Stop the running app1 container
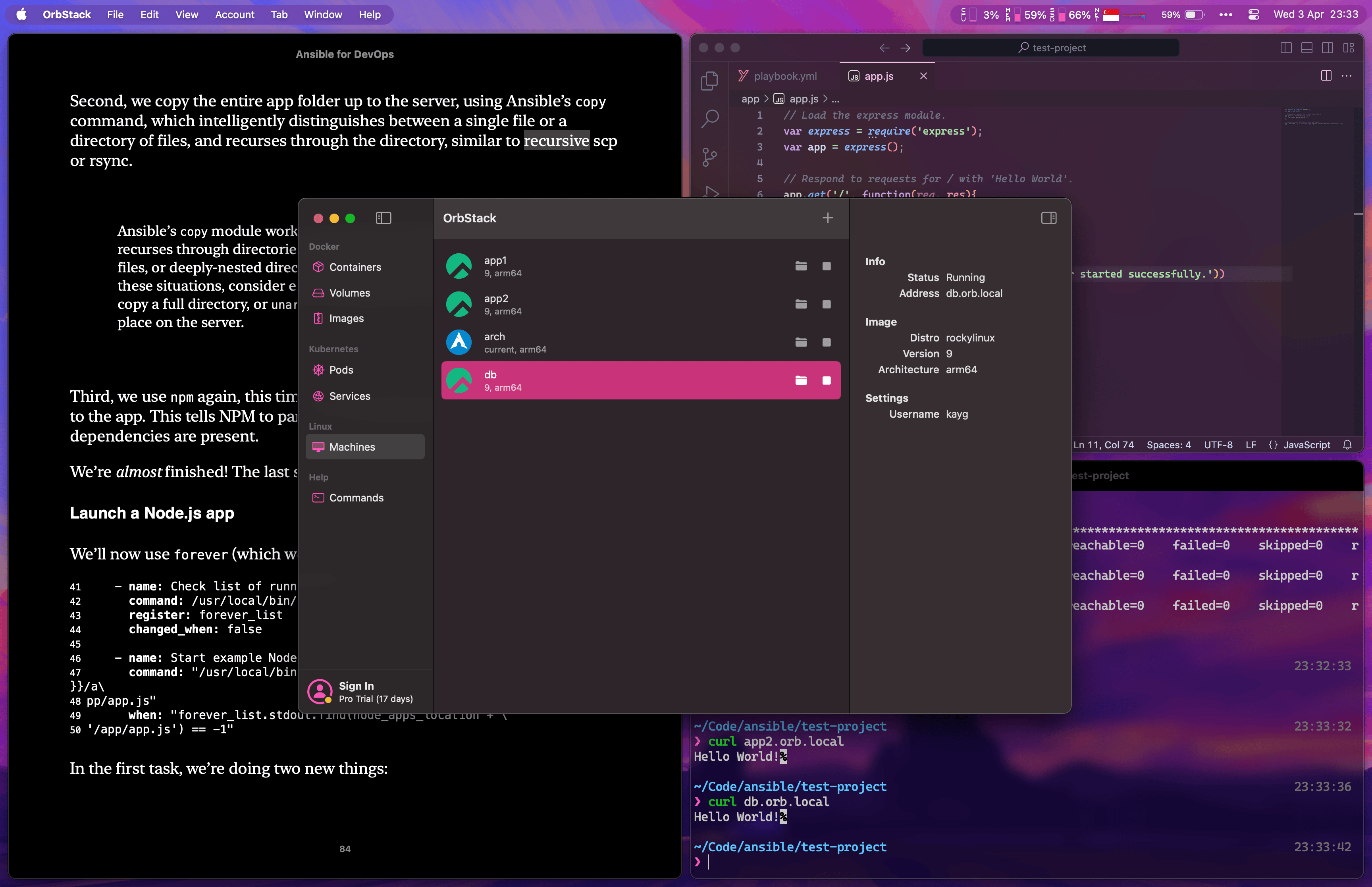 tap(827, 266)
